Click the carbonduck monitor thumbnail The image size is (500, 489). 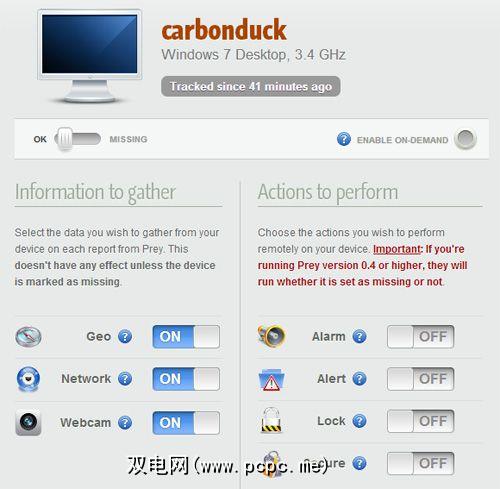(x=89, y=56)
